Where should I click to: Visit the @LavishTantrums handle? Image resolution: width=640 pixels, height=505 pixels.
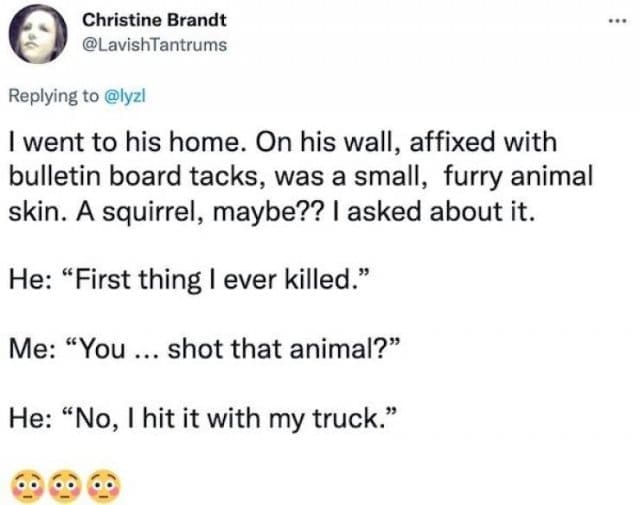coord(154,44)
